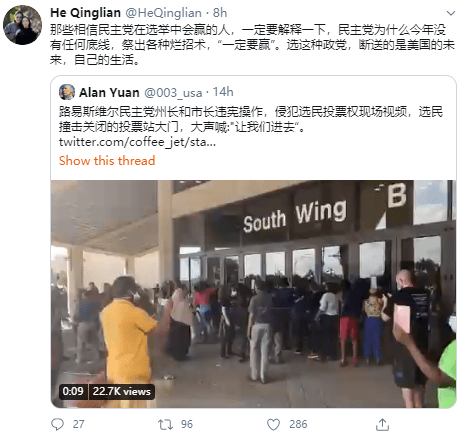Show this thread link
This screenshot has width=467, height=440.
107,161
